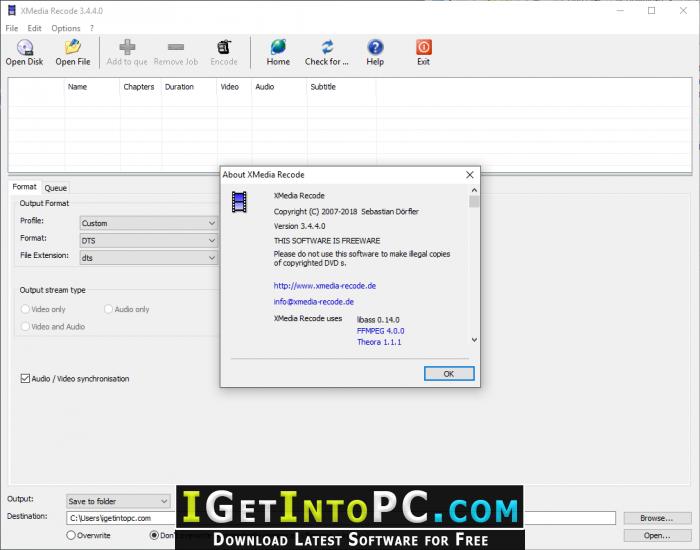Viewport: 700px width, 550px height.
Task: Open the FFMPEG 4.0.0 link
Action: click(380, 331)
